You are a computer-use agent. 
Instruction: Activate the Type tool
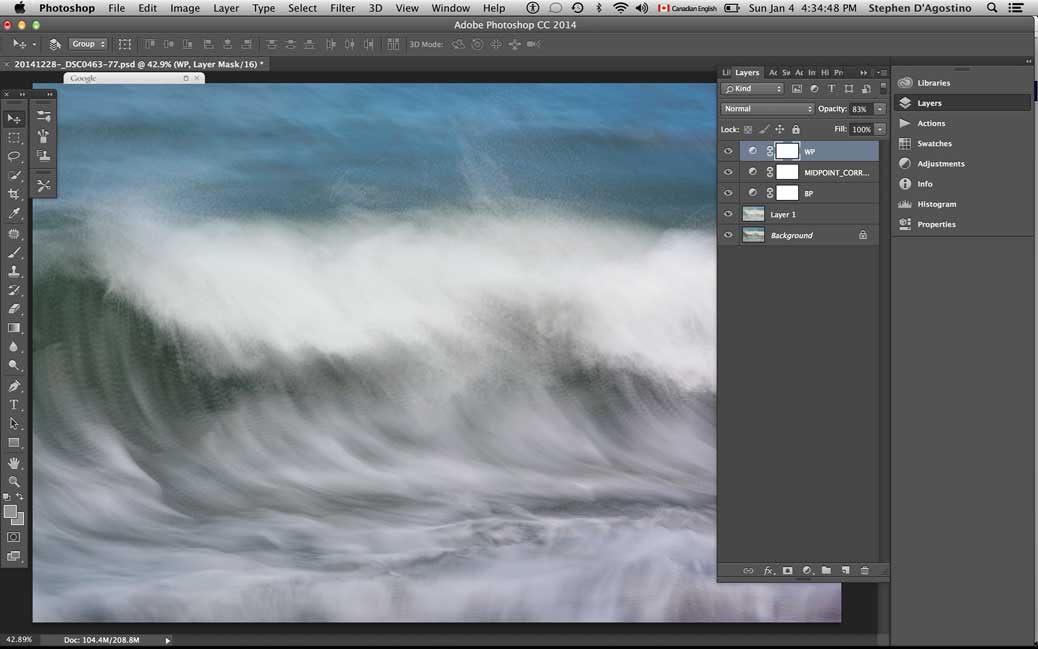(x=14, y=405)
